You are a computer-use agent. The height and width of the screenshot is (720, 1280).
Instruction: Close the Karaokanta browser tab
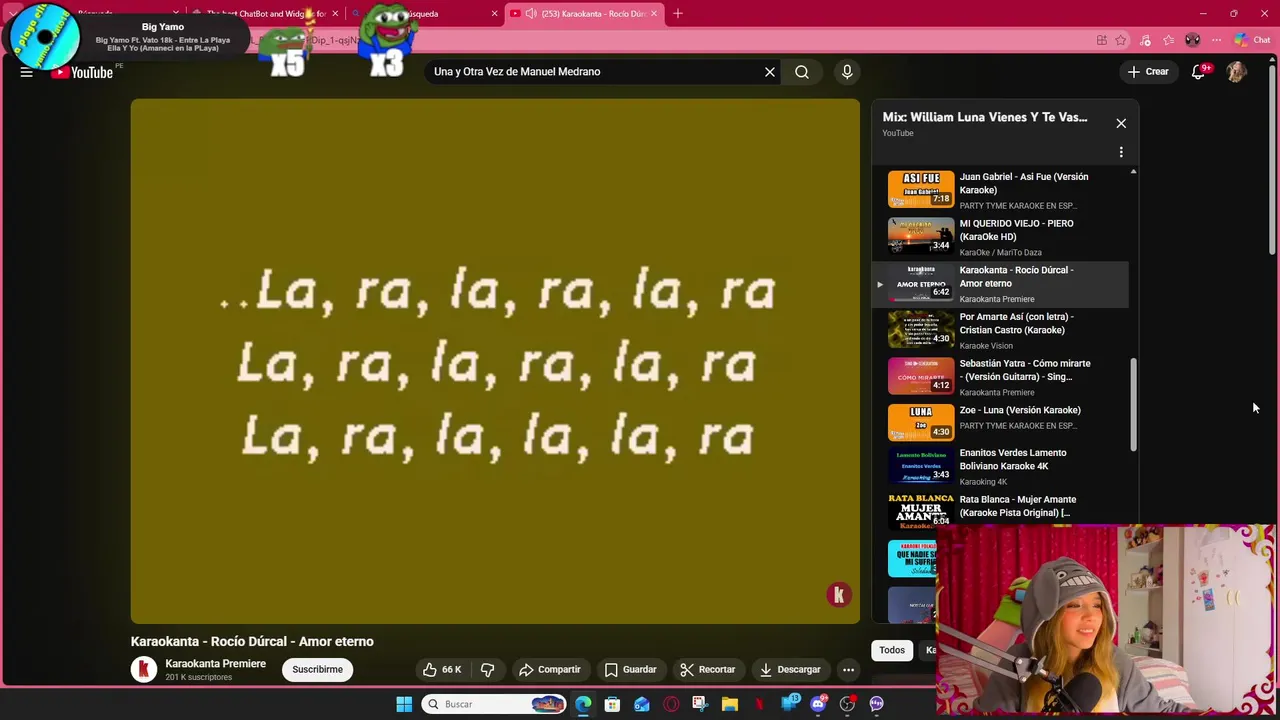654,14
